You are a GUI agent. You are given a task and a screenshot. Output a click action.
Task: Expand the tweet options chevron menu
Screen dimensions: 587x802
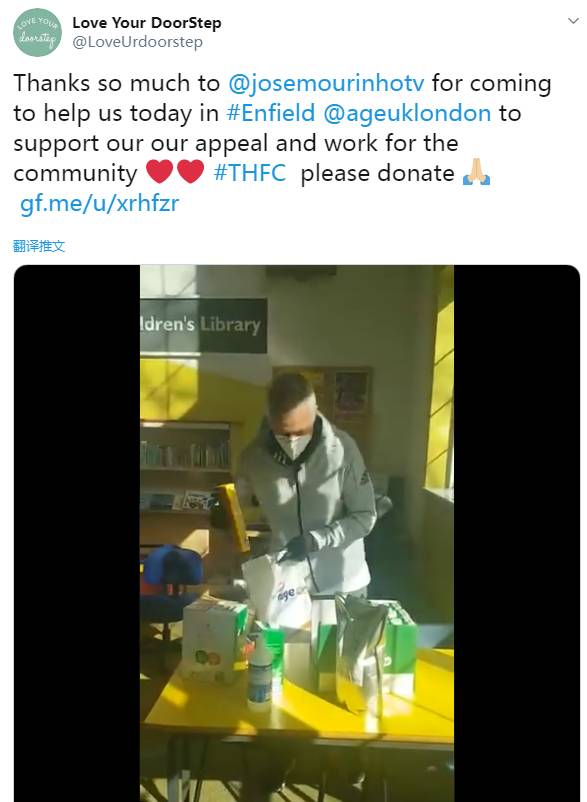[x=574, y=21]
